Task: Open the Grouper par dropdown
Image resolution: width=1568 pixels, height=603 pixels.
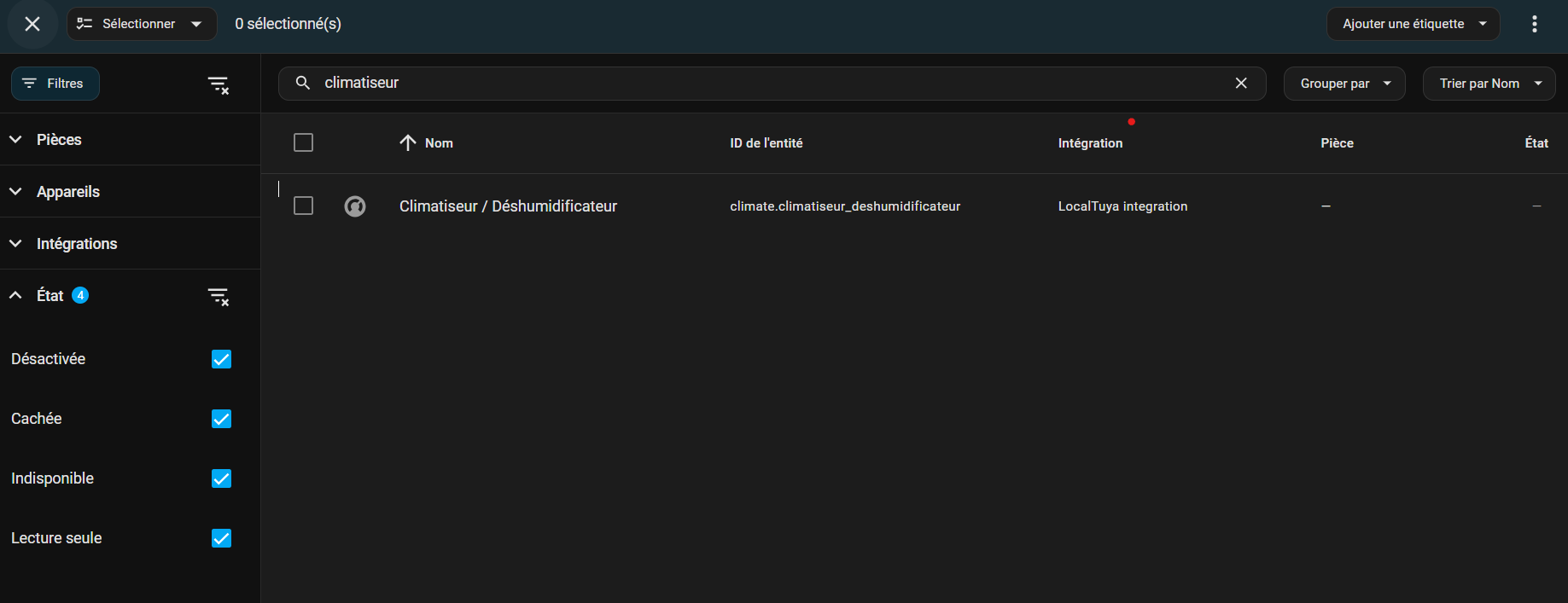Action: coord(1344,84)
